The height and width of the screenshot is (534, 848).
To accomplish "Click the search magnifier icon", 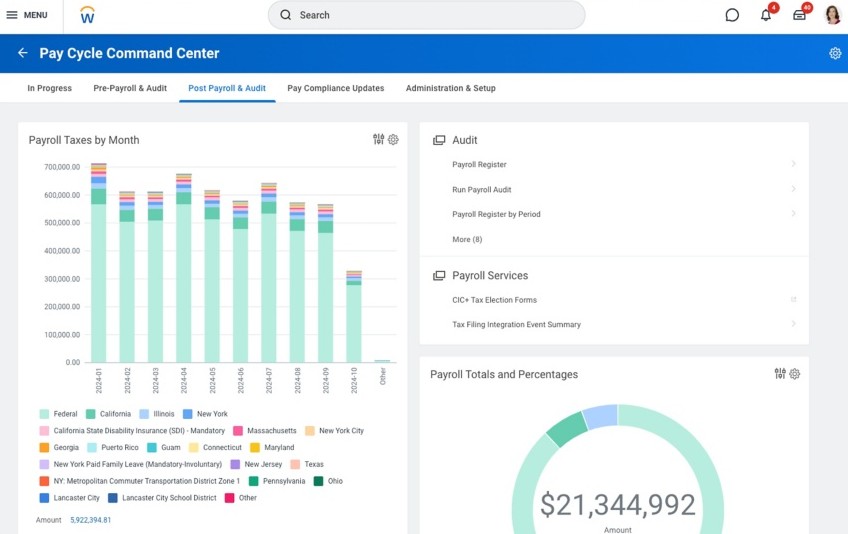I will click(286, 15).
